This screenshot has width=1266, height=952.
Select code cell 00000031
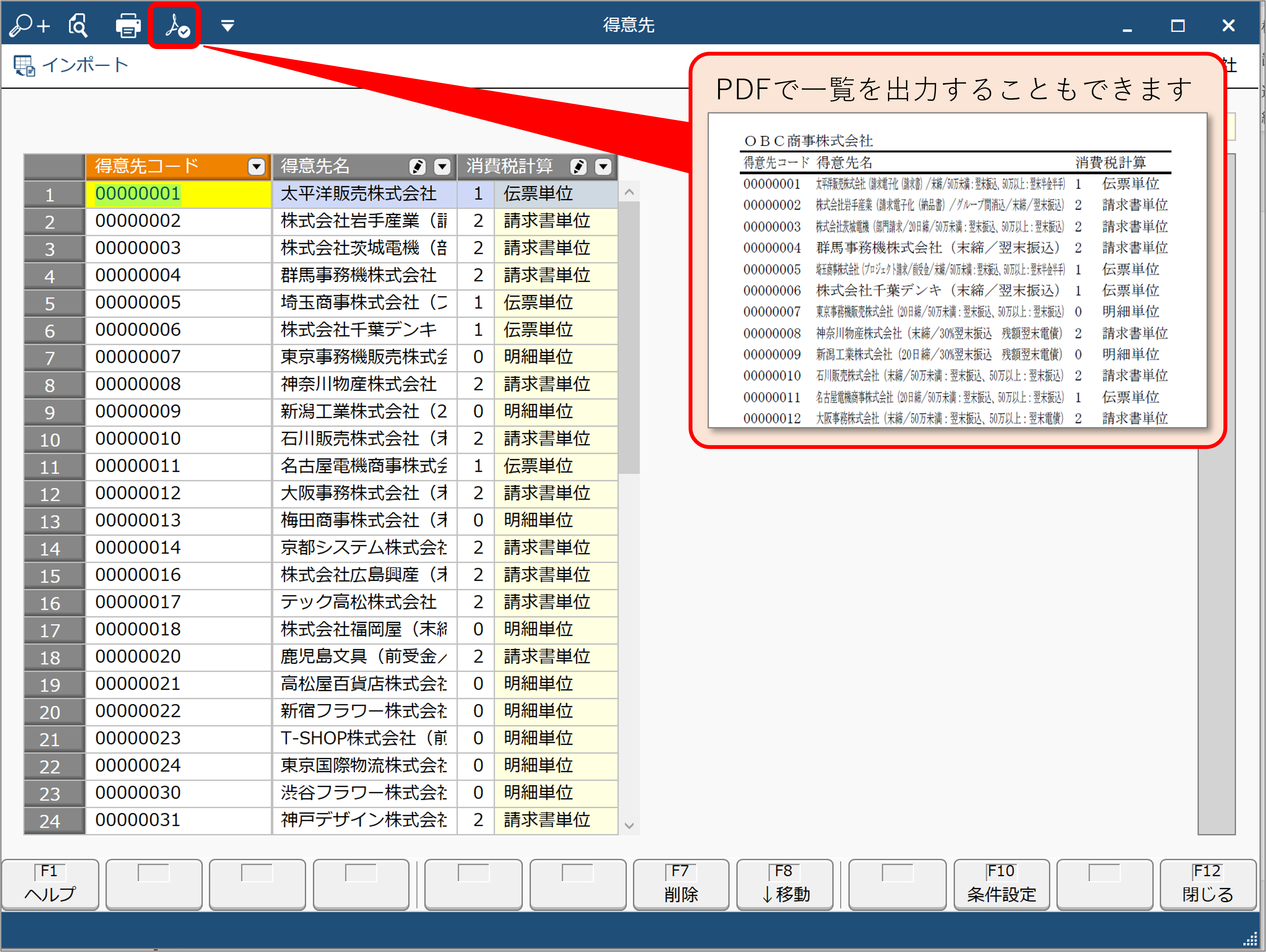pos(178,820)
